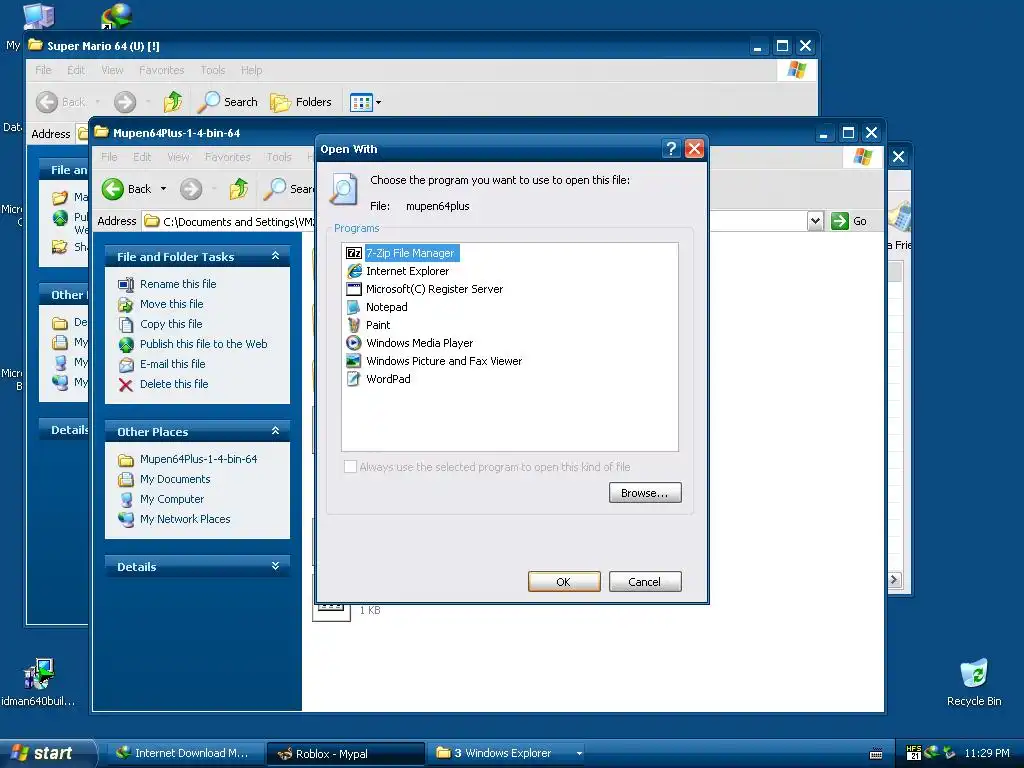Image resolution: width=1024 pixels, height=768 pixels.
Task: Click the taskbar clock showing 11:29 PM
Action: [987, 753]
